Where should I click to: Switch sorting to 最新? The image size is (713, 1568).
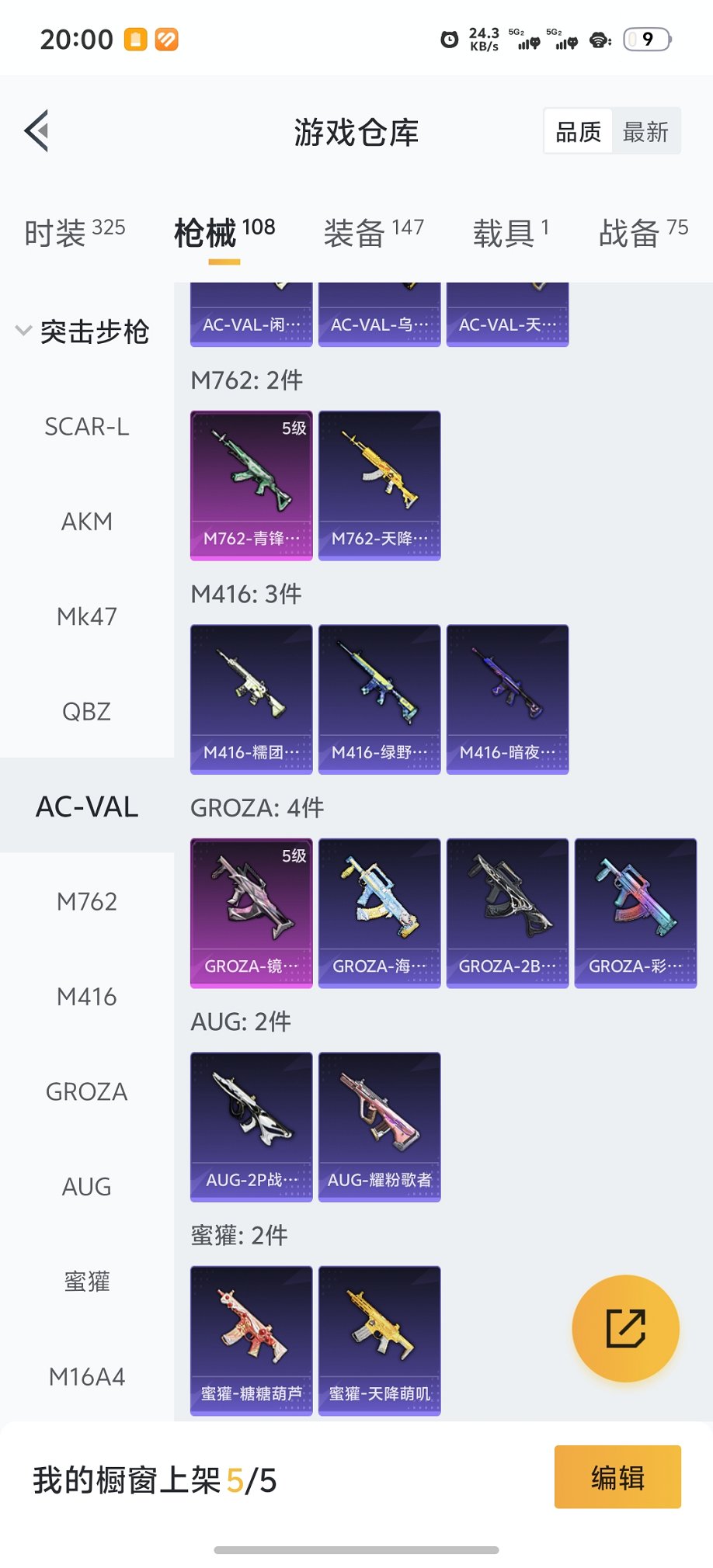tap(645, 131)
